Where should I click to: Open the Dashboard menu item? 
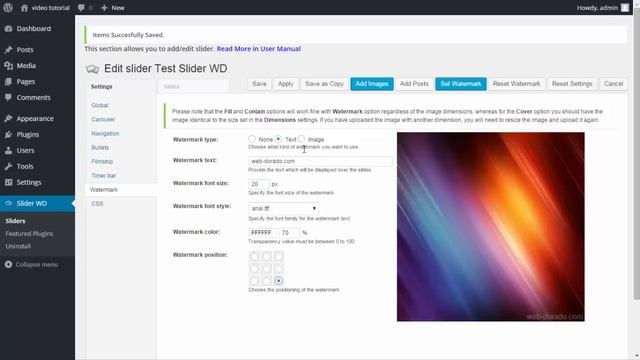37,29
